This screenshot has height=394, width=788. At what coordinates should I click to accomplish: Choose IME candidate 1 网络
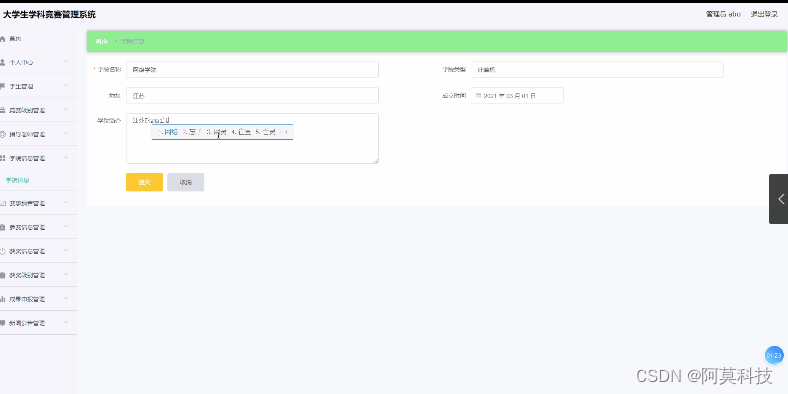tap(168, 132)
